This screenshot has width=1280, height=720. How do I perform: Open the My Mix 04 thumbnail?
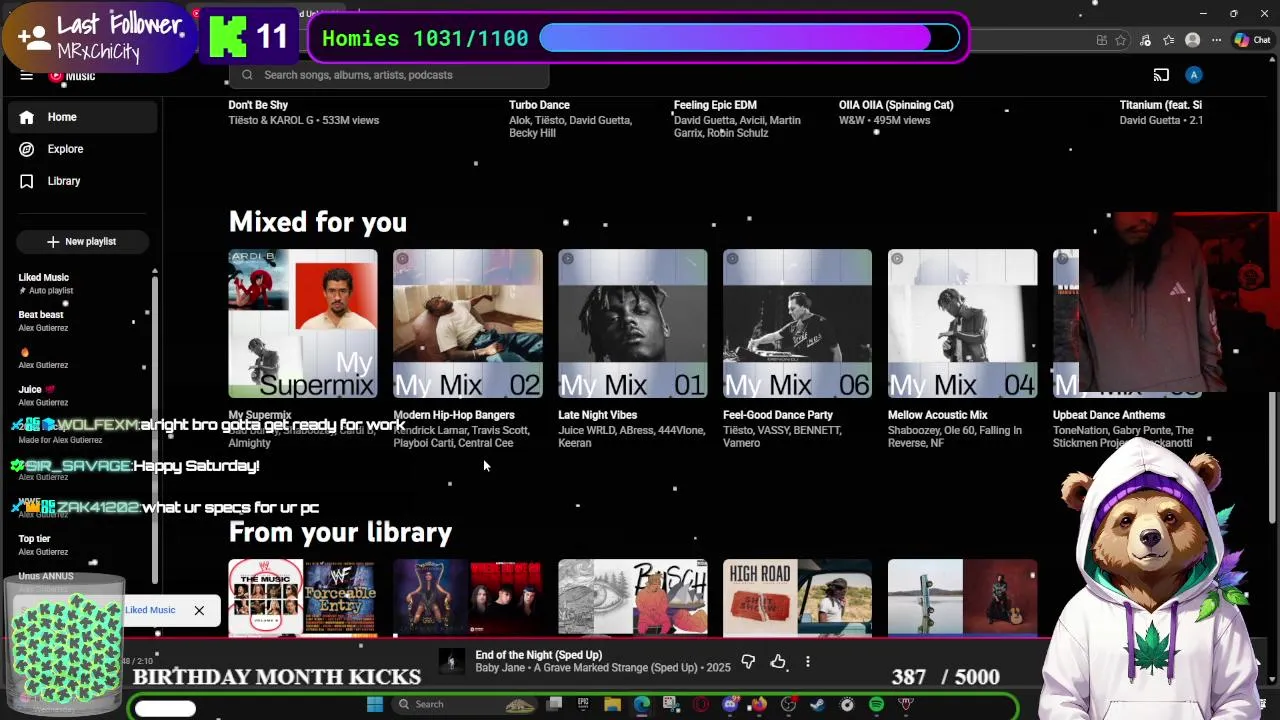(x=962, y=324)
